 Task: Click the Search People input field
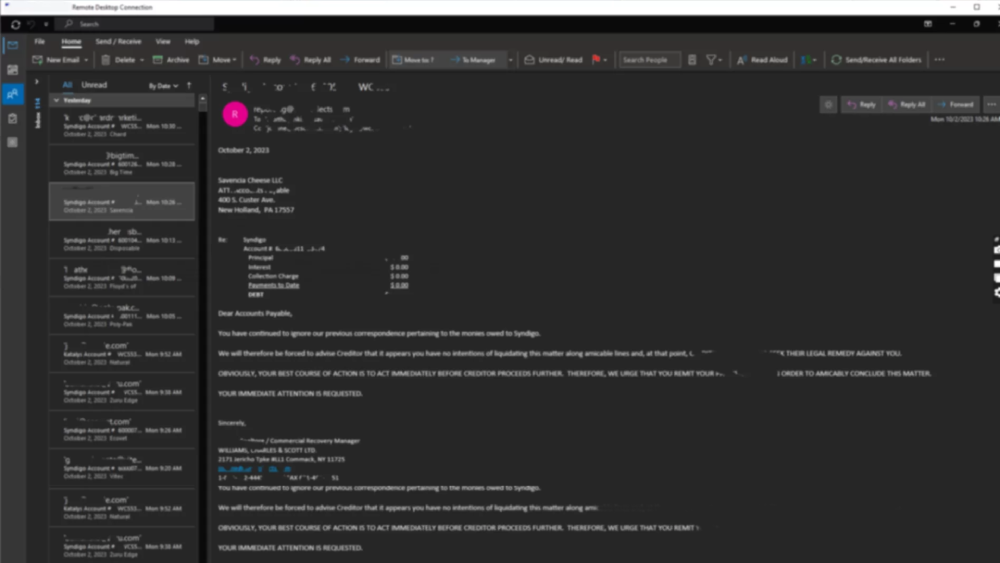[648, 60]
